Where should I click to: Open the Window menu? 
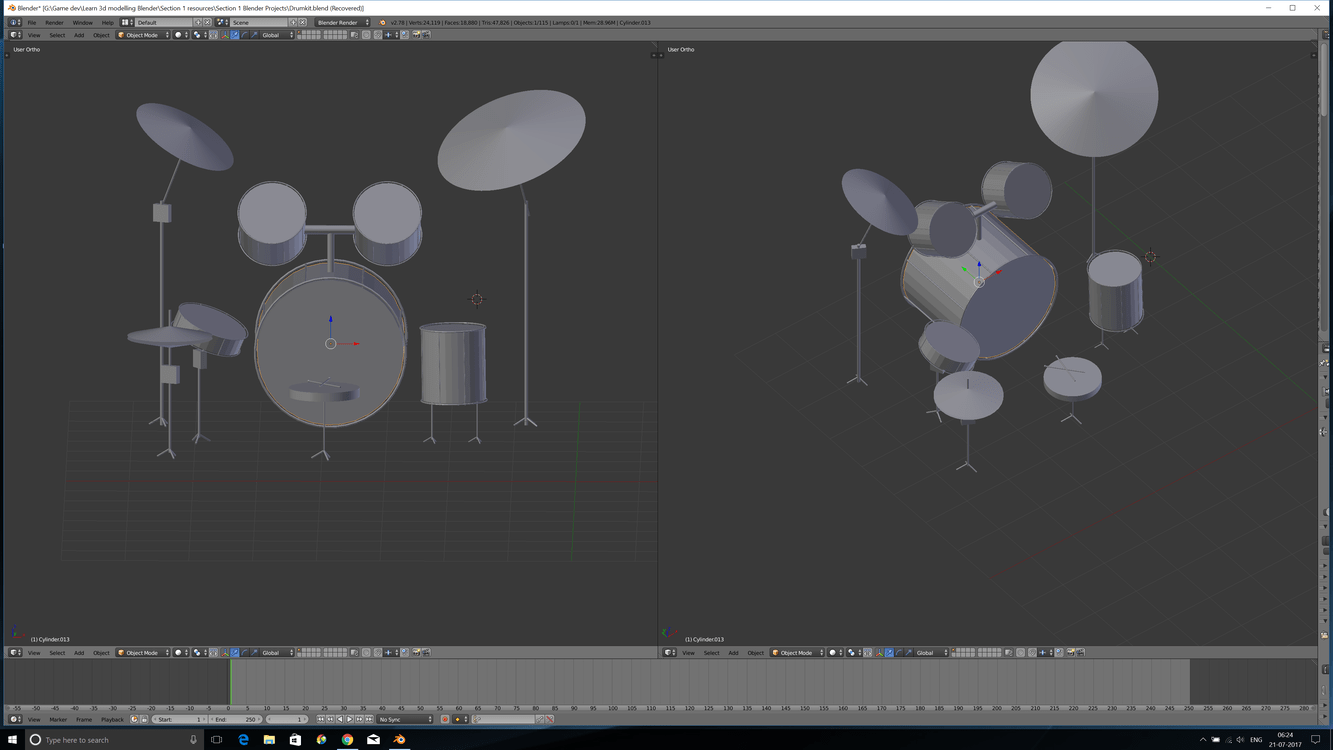click(x=82, y=22)
